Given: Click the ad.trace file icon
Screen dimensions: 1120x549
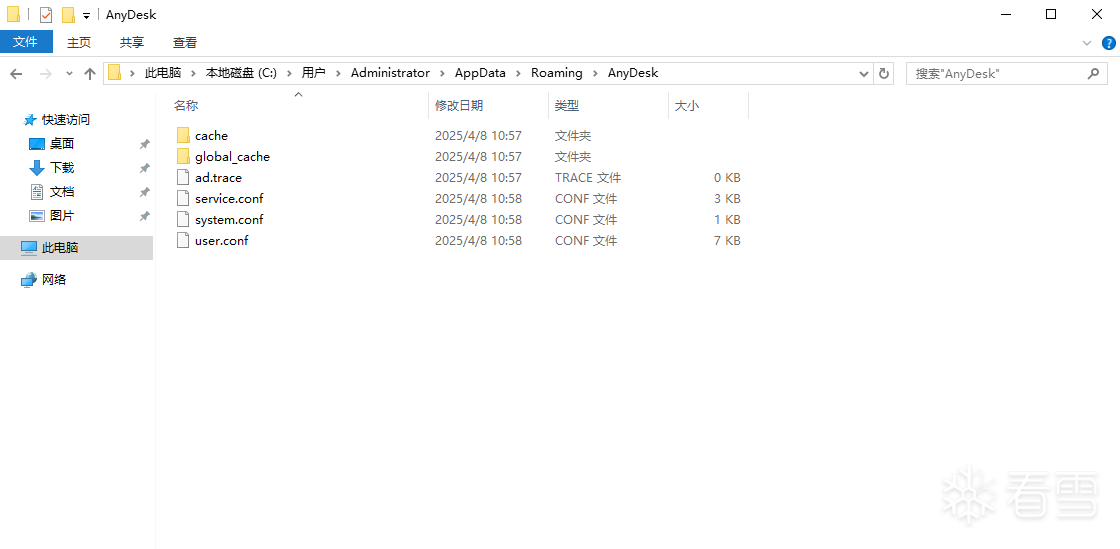Looking at the screenshot, I should tap(184, 178).
